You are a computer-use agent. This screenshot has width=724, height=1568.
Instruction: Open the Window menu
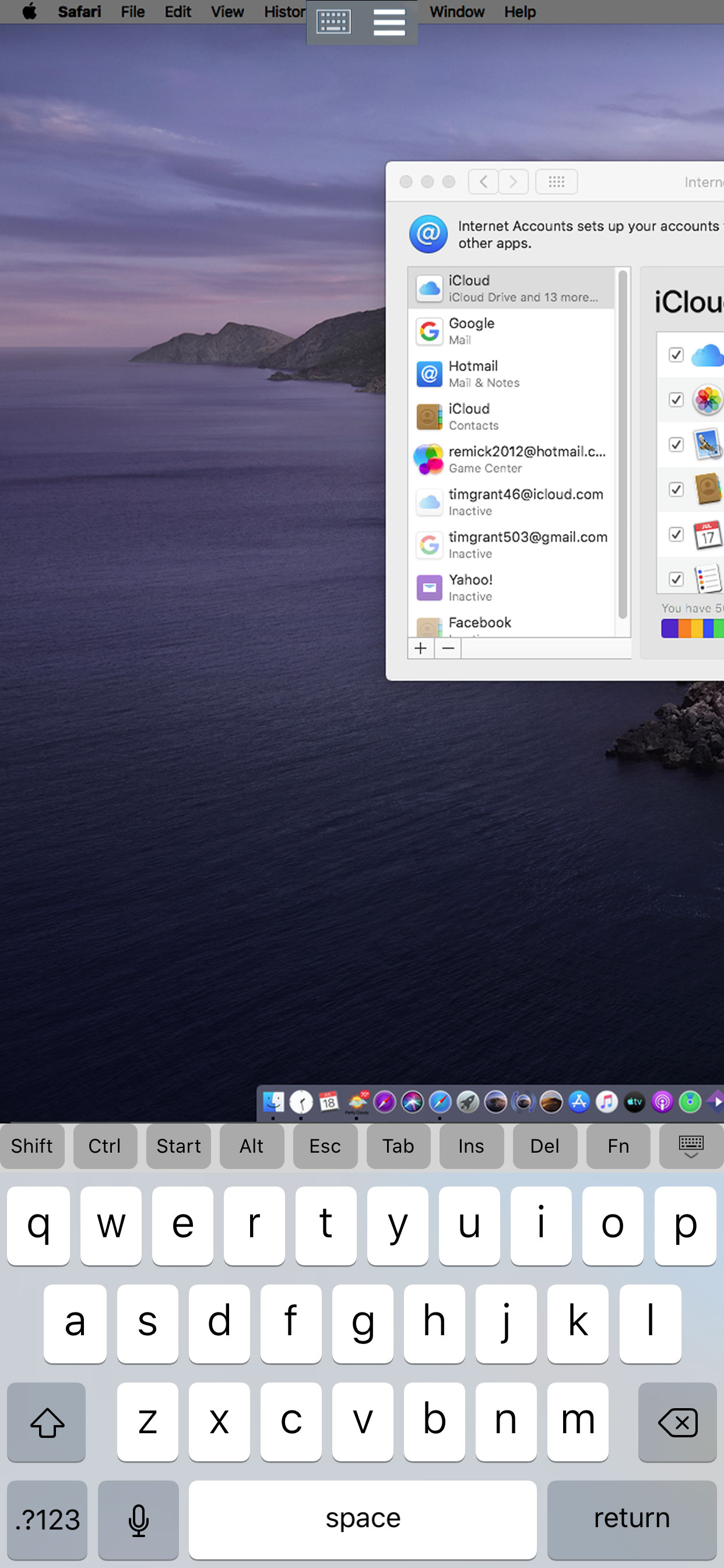457,12
